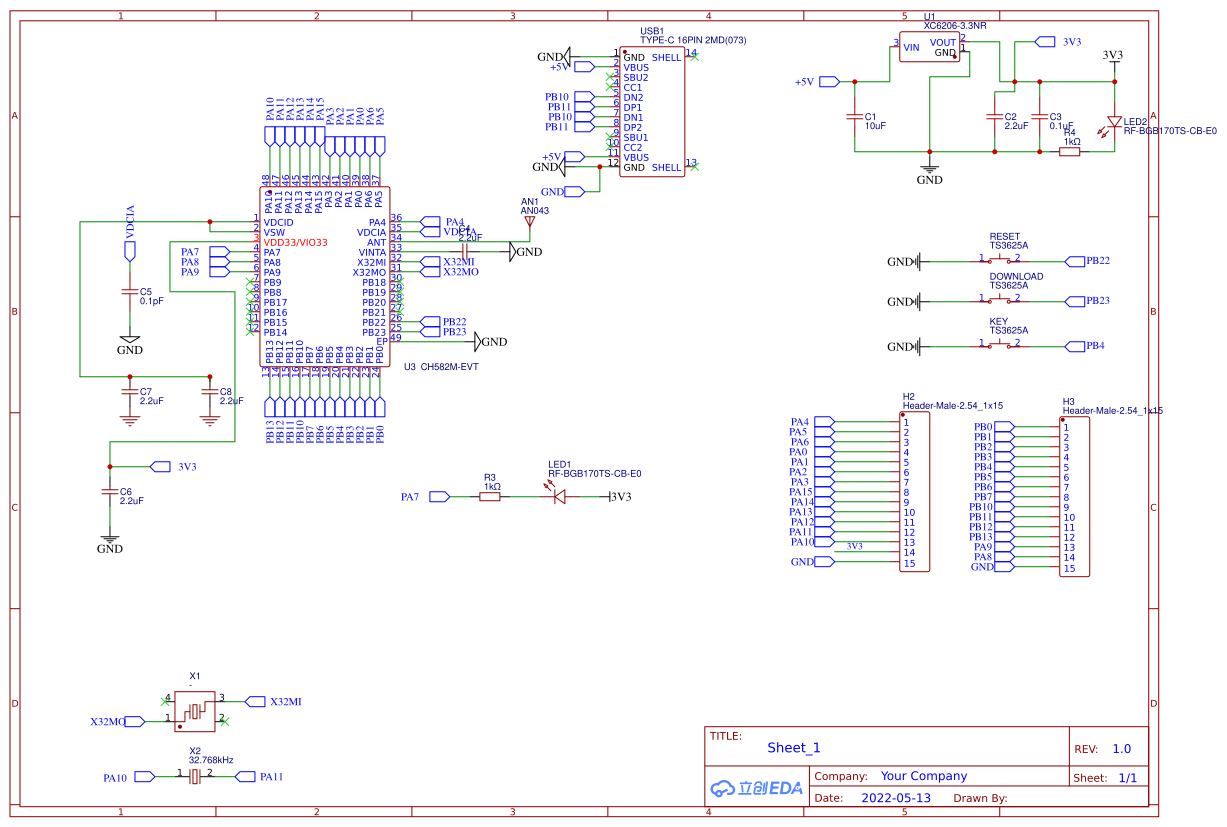Select the Your Company field text
This screenshot has width=1227, height=827.
pos(923,776)
